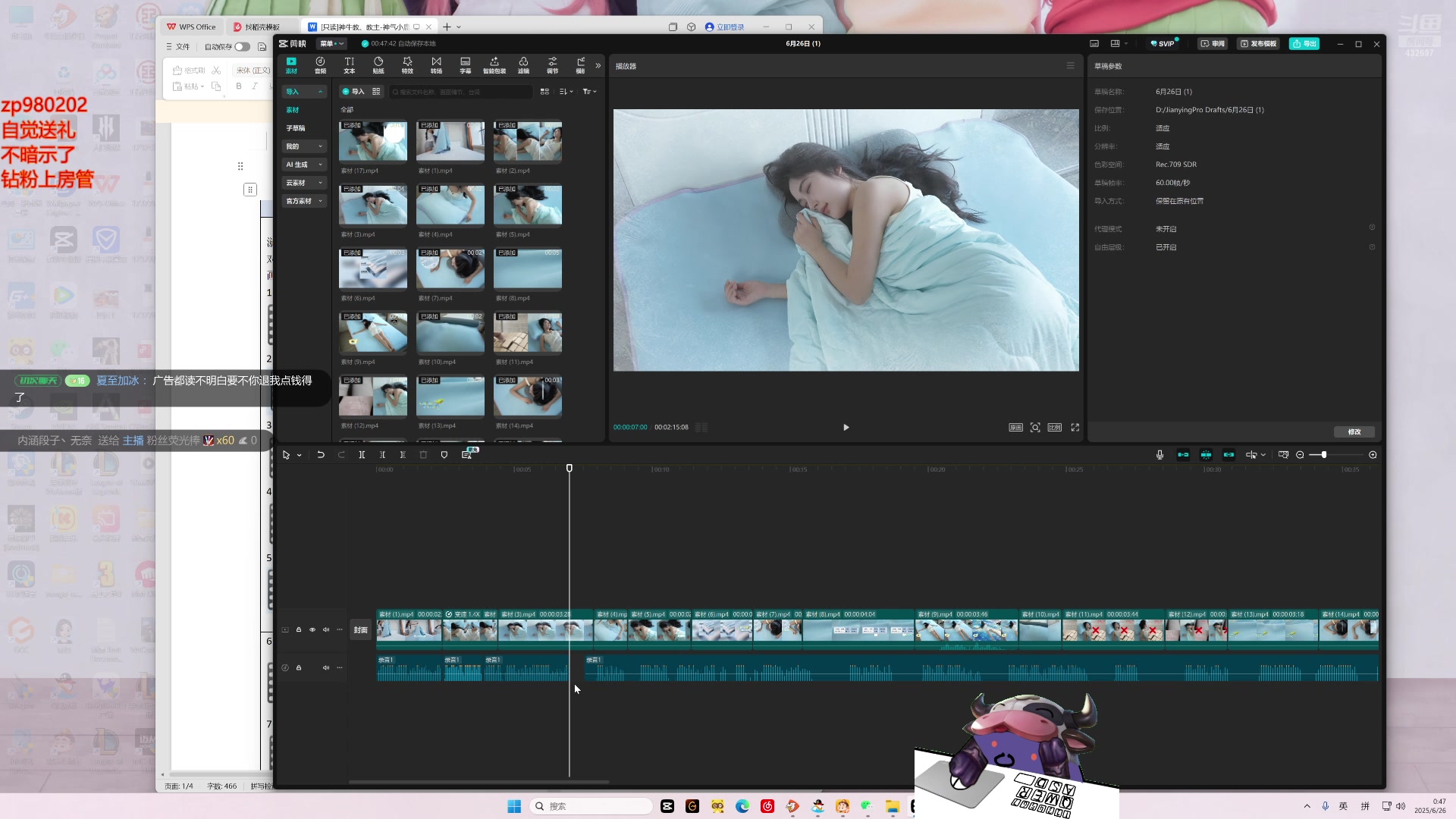
Task: Click the 发布模板 publish template button
Action: coord(1258,44)
